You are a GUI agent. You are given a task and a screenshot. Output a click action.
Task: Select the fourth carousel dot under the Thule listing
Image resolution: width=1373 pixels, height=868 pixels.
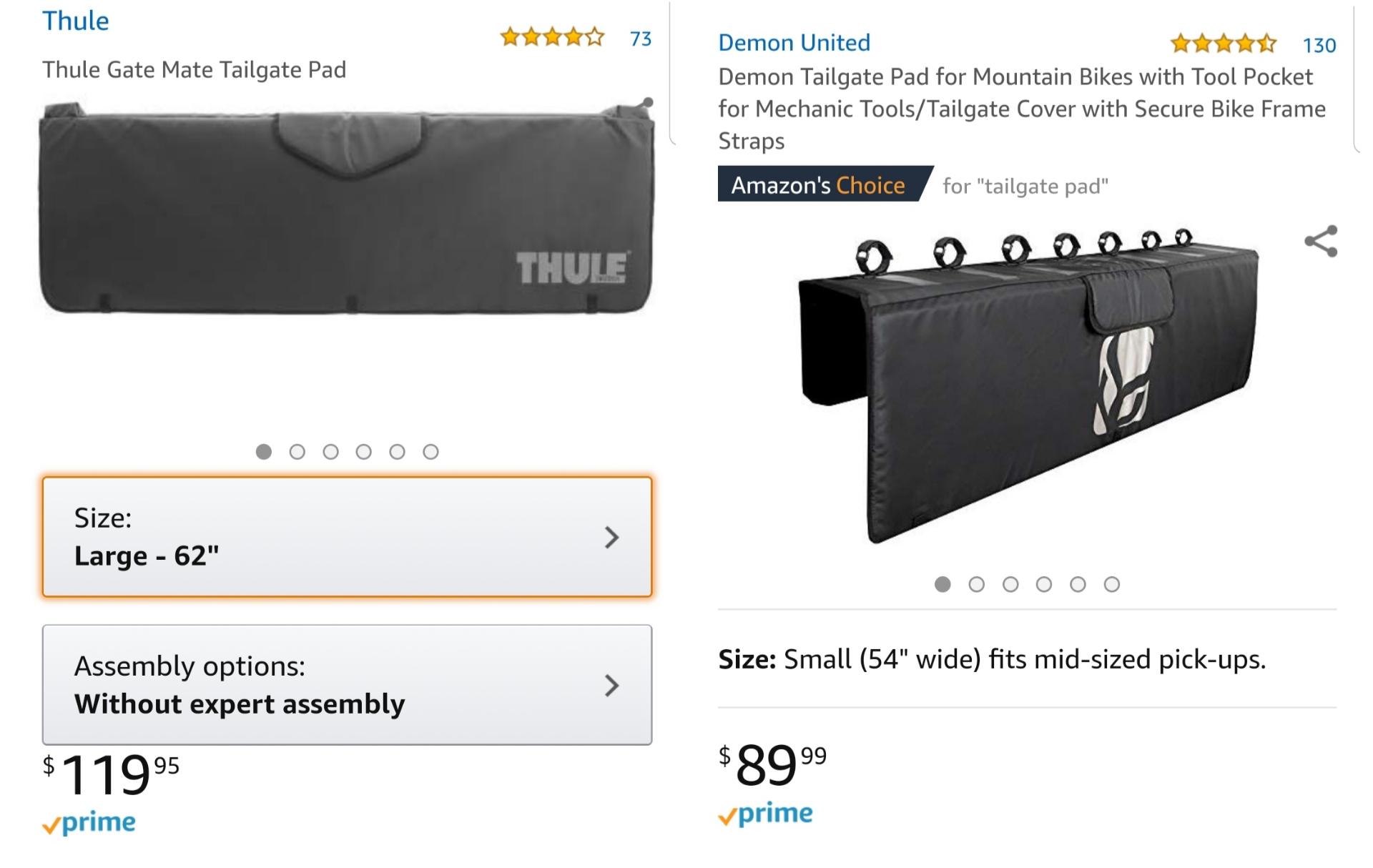click(x=364, y=450)
